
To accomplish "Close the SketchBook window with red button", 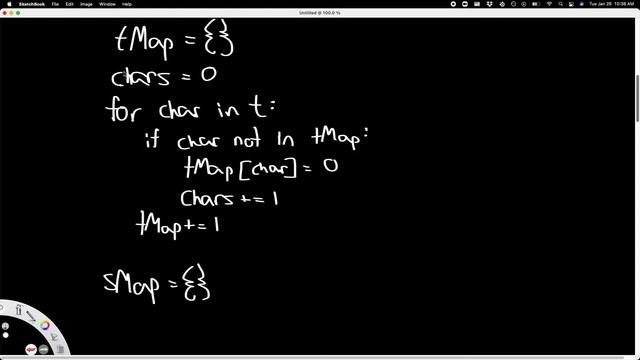I will click(x=4, y=13).
